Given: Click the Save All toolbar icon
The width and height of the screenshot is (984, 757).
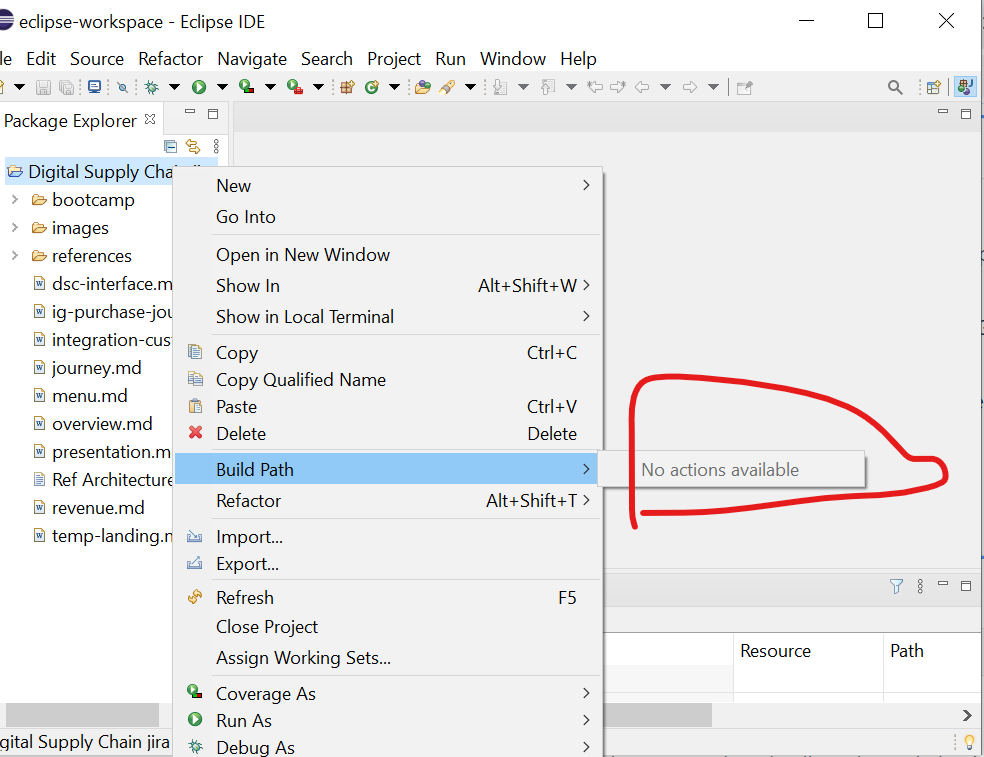Looking at the screenshot, I should click(x=66, y=87).
